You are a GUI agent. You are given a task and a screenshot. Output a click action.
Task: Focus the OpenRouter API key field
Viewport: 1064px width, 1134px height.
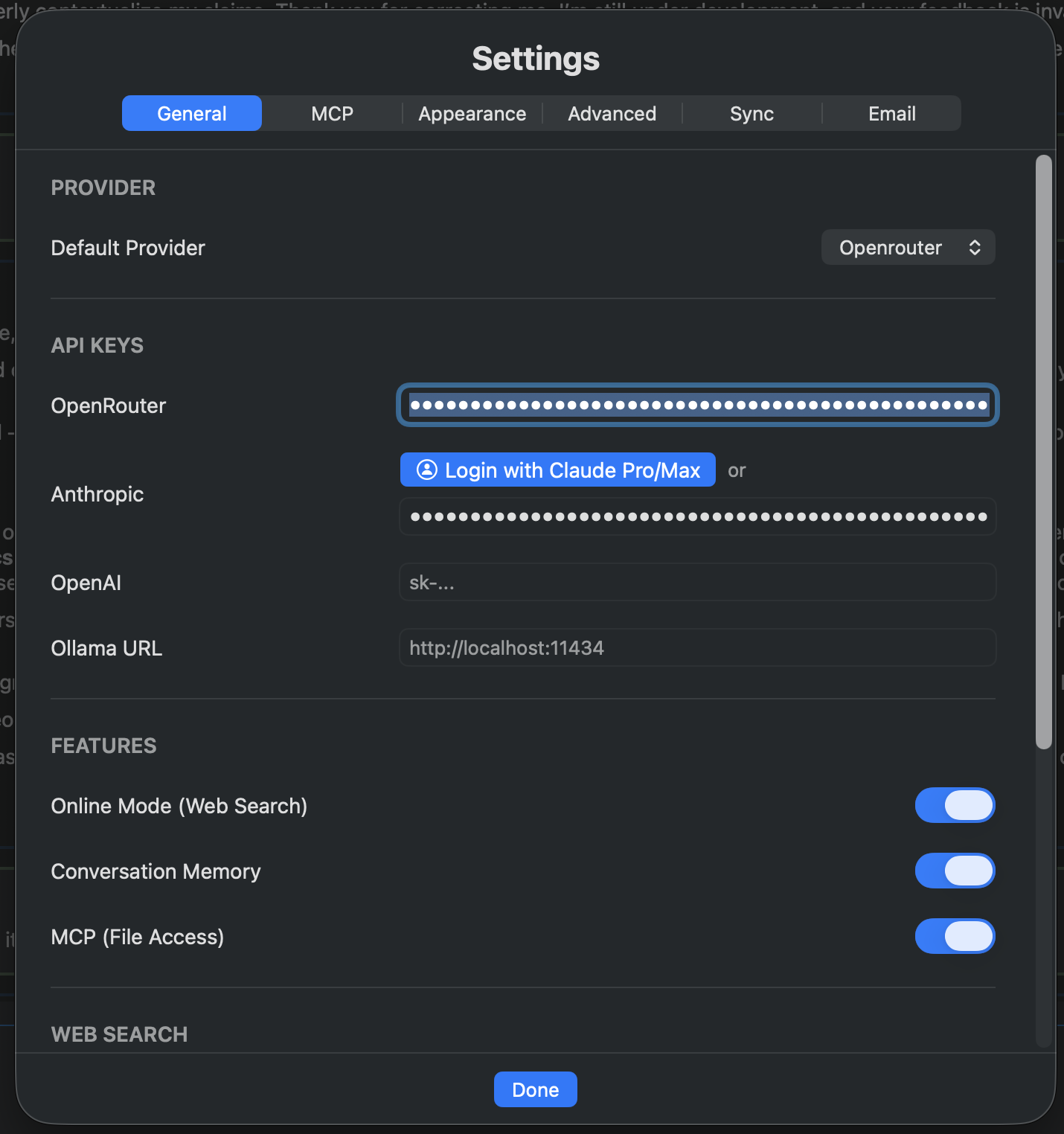coord(697,406)
